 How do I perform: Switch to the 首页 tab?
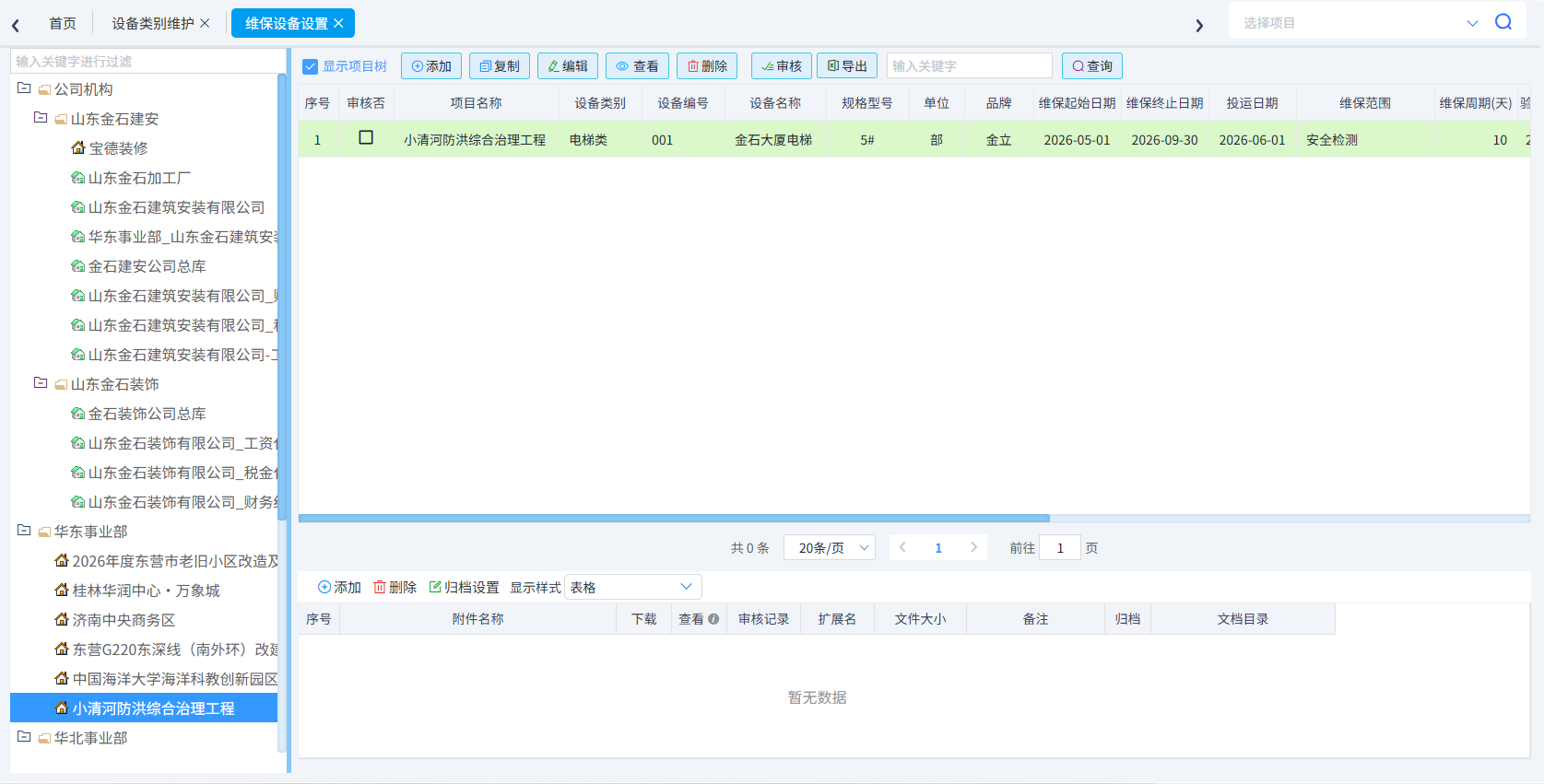[63, 23]
